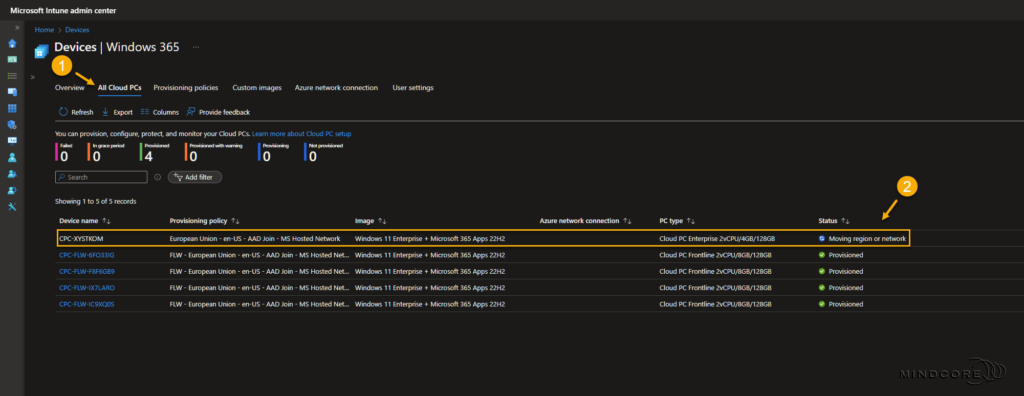
Task: Go to Home breadcrumb link
Action: point(44,30)
